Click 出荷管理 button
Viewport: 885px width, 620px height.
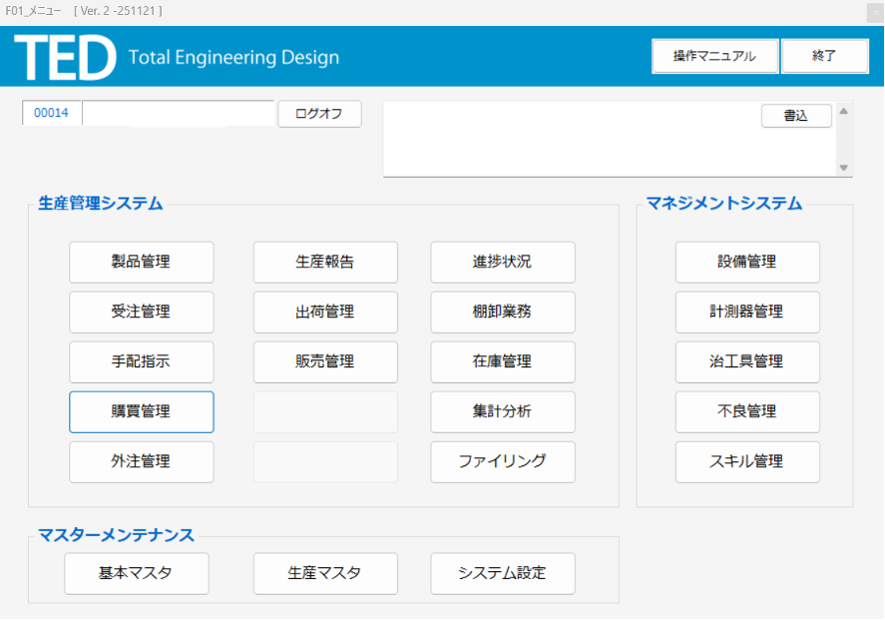[325, 312]
